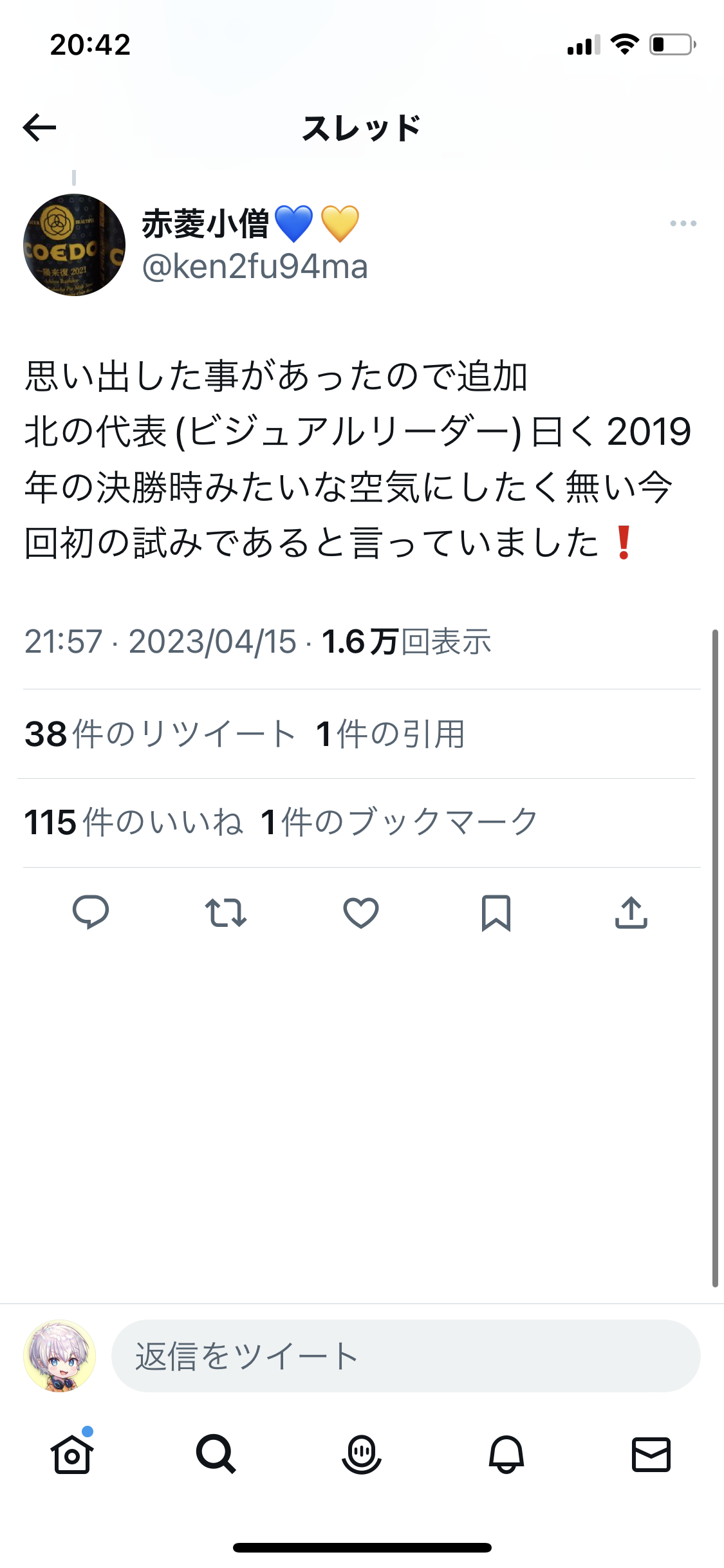The height and width of the screenshot is (1568, 724).
Task: Like the tweet with heart icon
Action: (361, 912)
